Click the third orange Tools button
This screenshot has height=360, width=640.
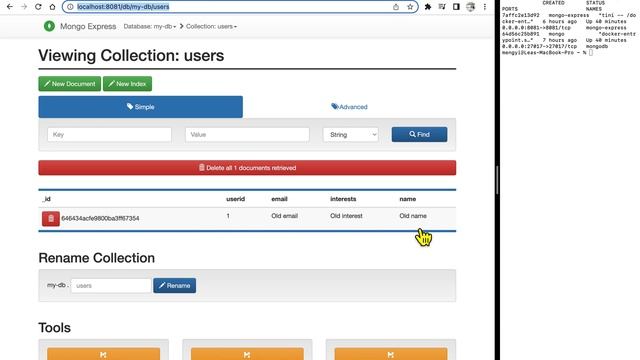click(x=391, y=354)
